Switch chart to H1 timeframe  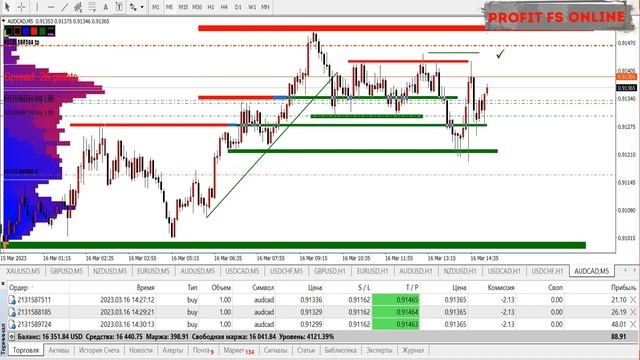tap(211, 7)
